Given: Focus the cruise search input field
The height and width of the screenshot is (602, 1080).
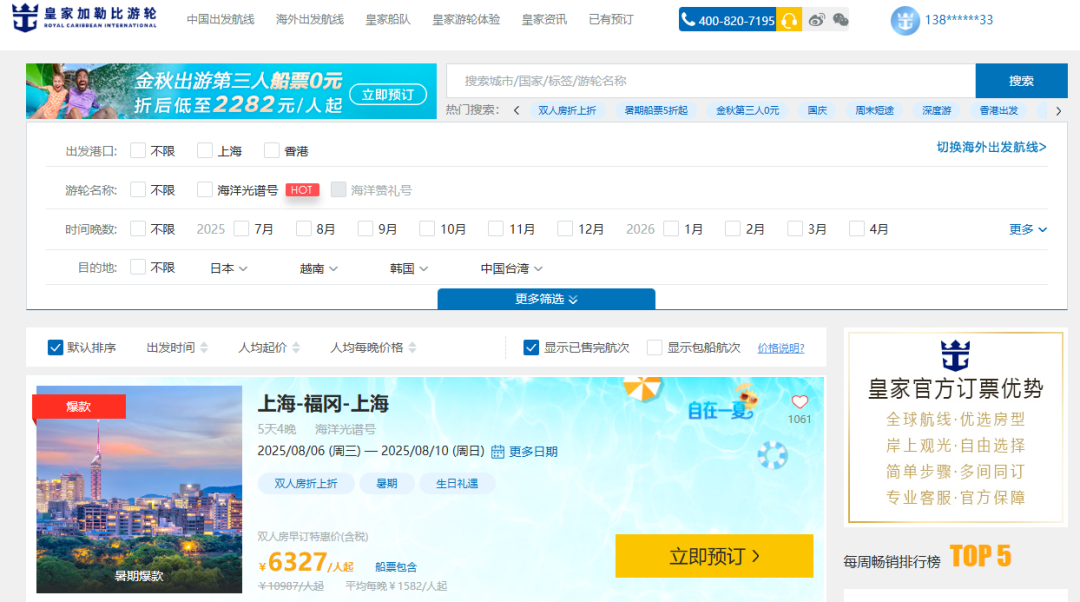Looking at the screenshot, I should pyautogui.click(x=711, y=81).
